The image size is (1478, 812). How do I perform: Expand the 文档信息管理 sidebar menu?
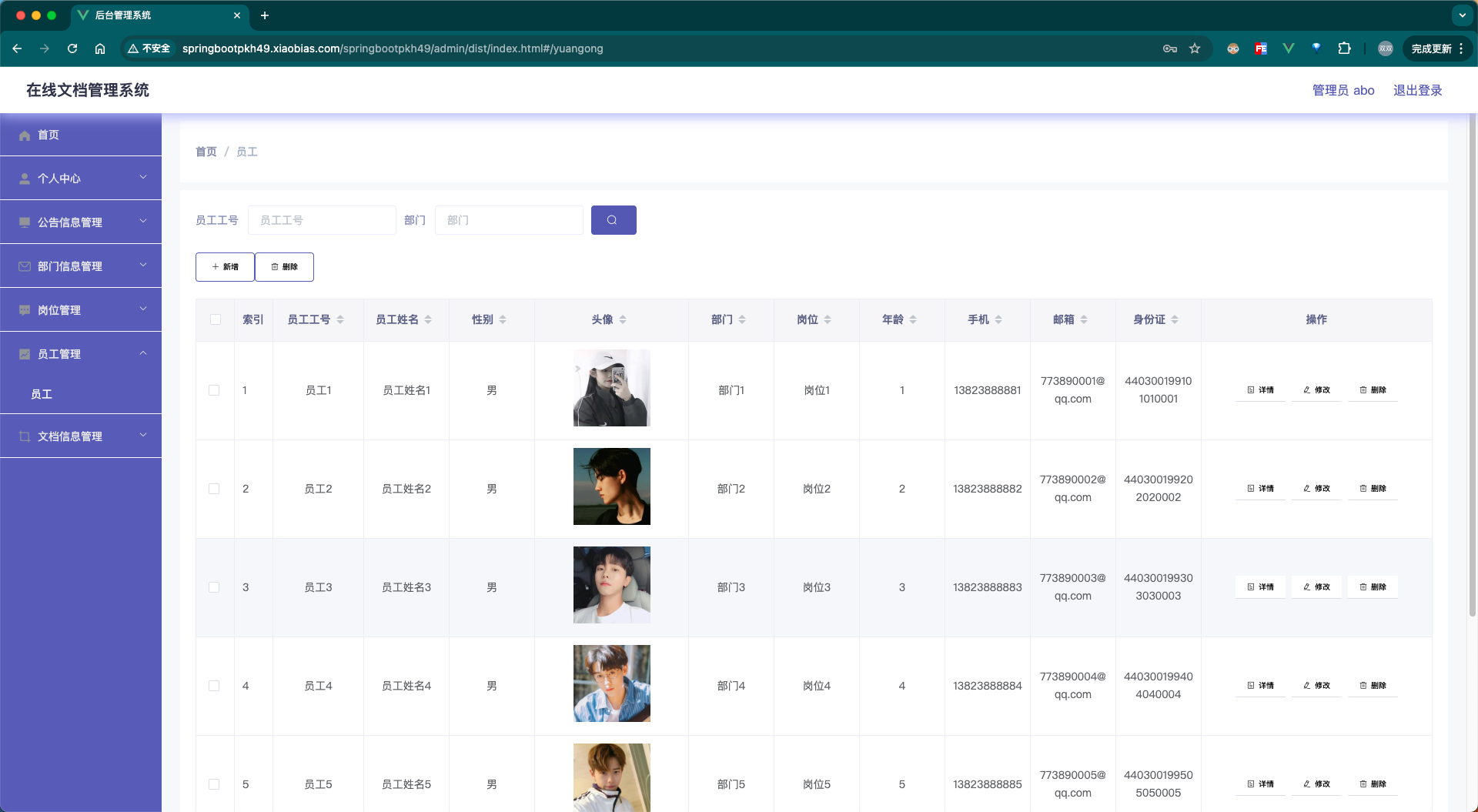pos(81,436)
